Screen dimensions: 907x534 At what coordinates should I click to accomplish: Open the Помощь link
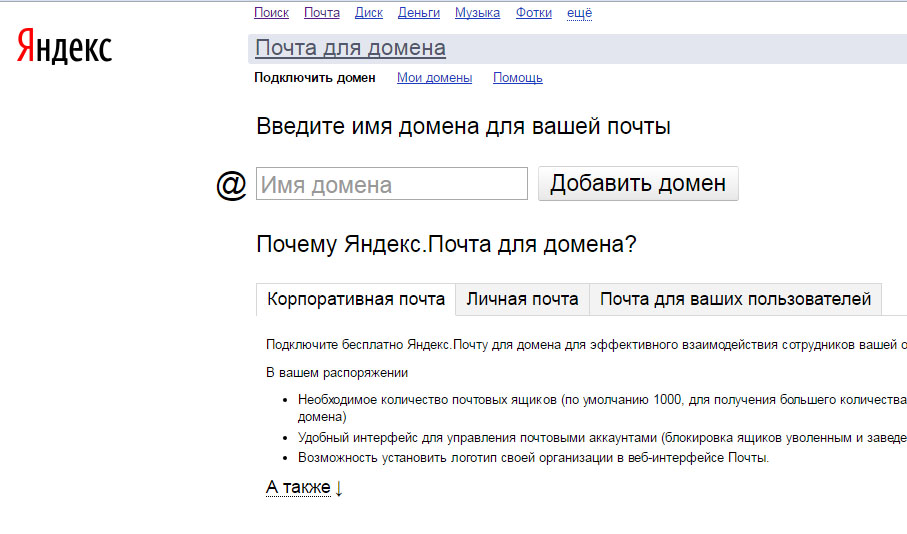coord(518,78)
